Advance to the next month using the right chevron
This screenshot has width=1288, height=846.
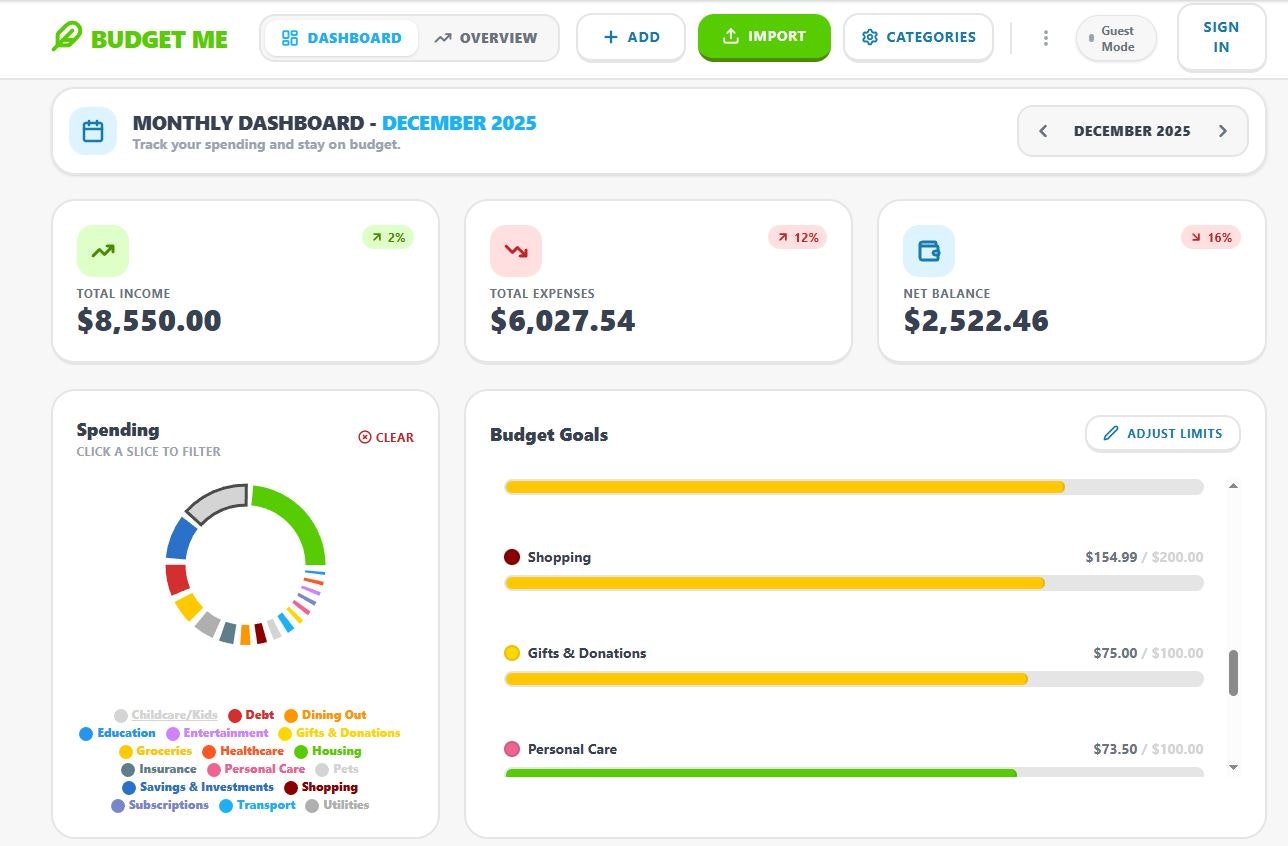tap(1223, 130)
